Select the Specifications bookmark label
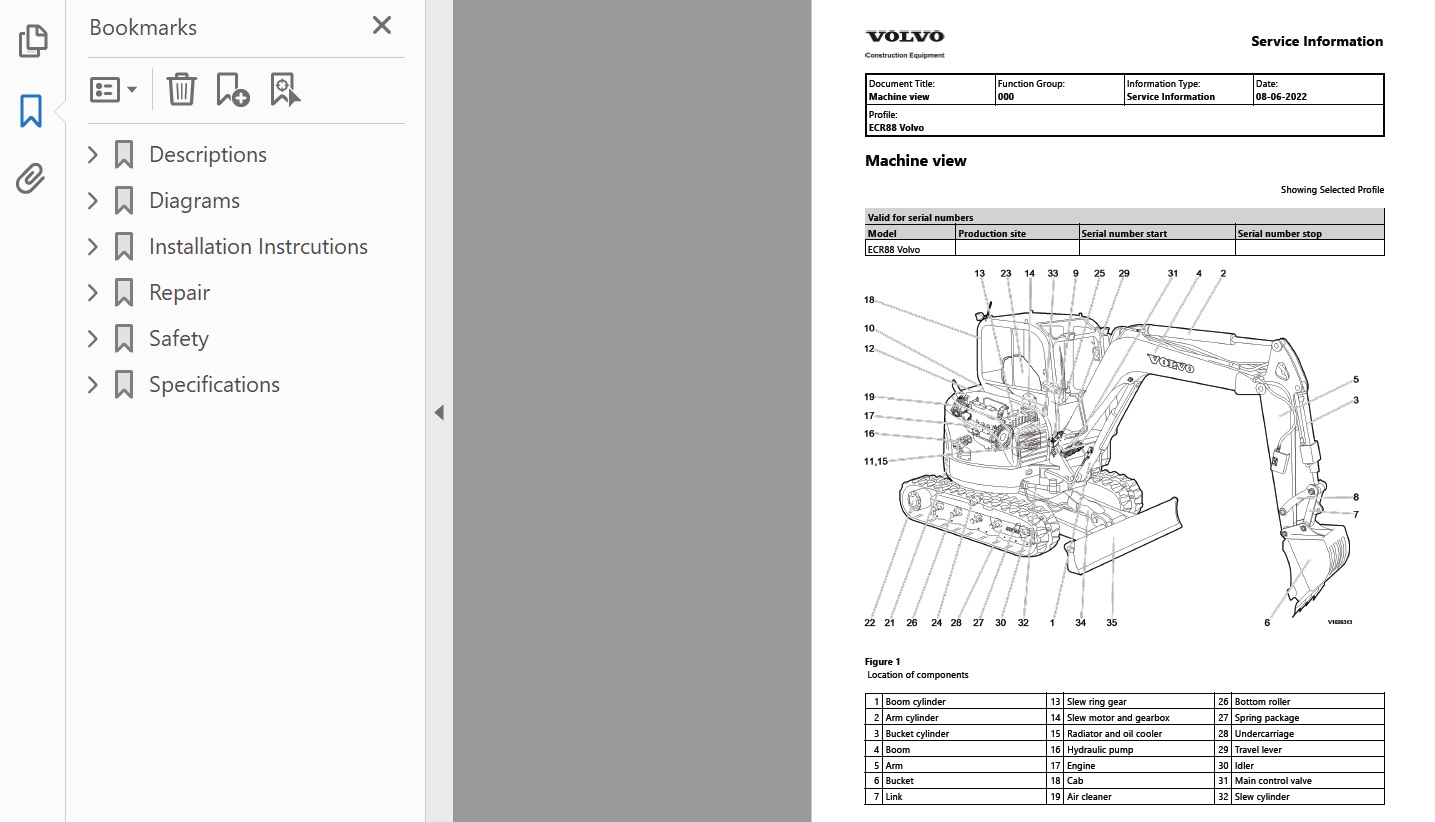Screen dimensions: 1435x822 (214, 385)
